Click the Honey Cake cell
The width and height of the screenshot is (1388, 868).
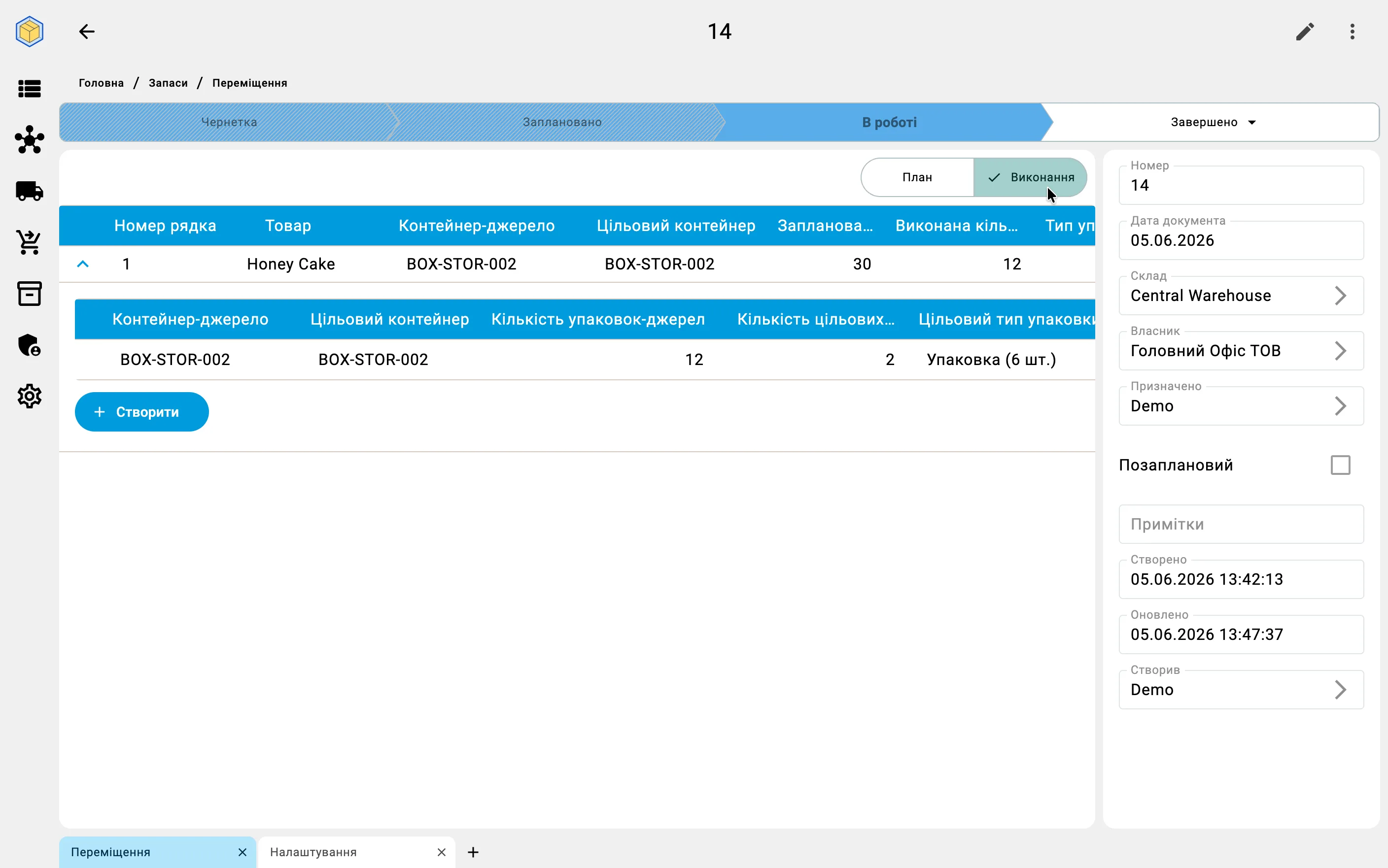point(291,264)
